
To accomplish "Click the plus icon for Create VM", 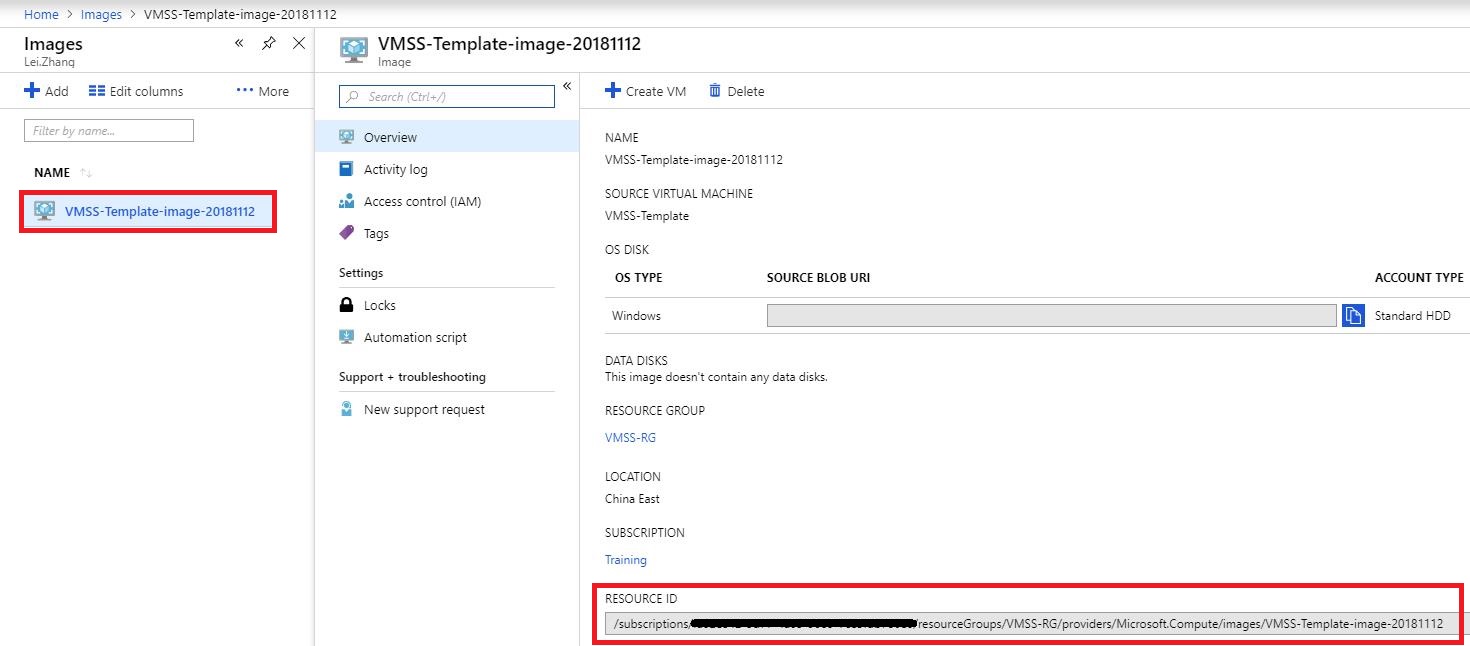I will 613,91.
